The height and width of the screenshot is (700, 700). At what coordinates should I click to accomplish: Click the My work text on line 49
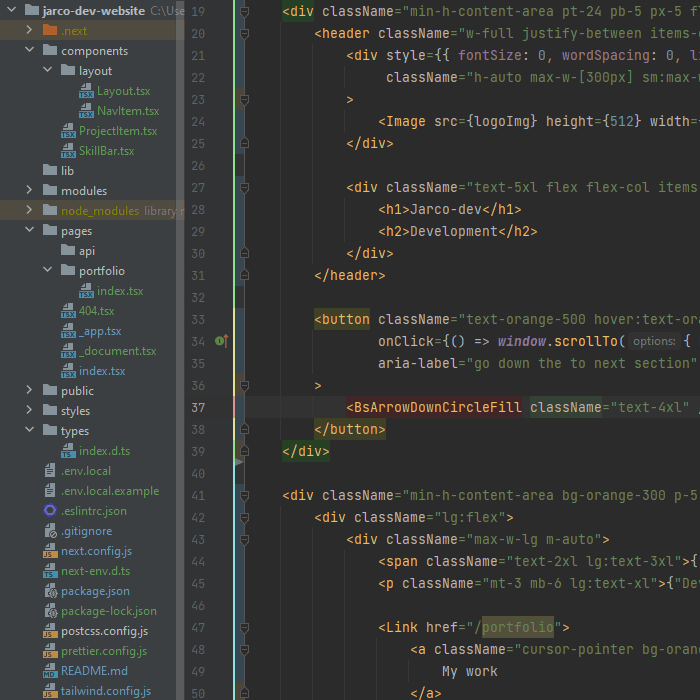coord(470,671)
